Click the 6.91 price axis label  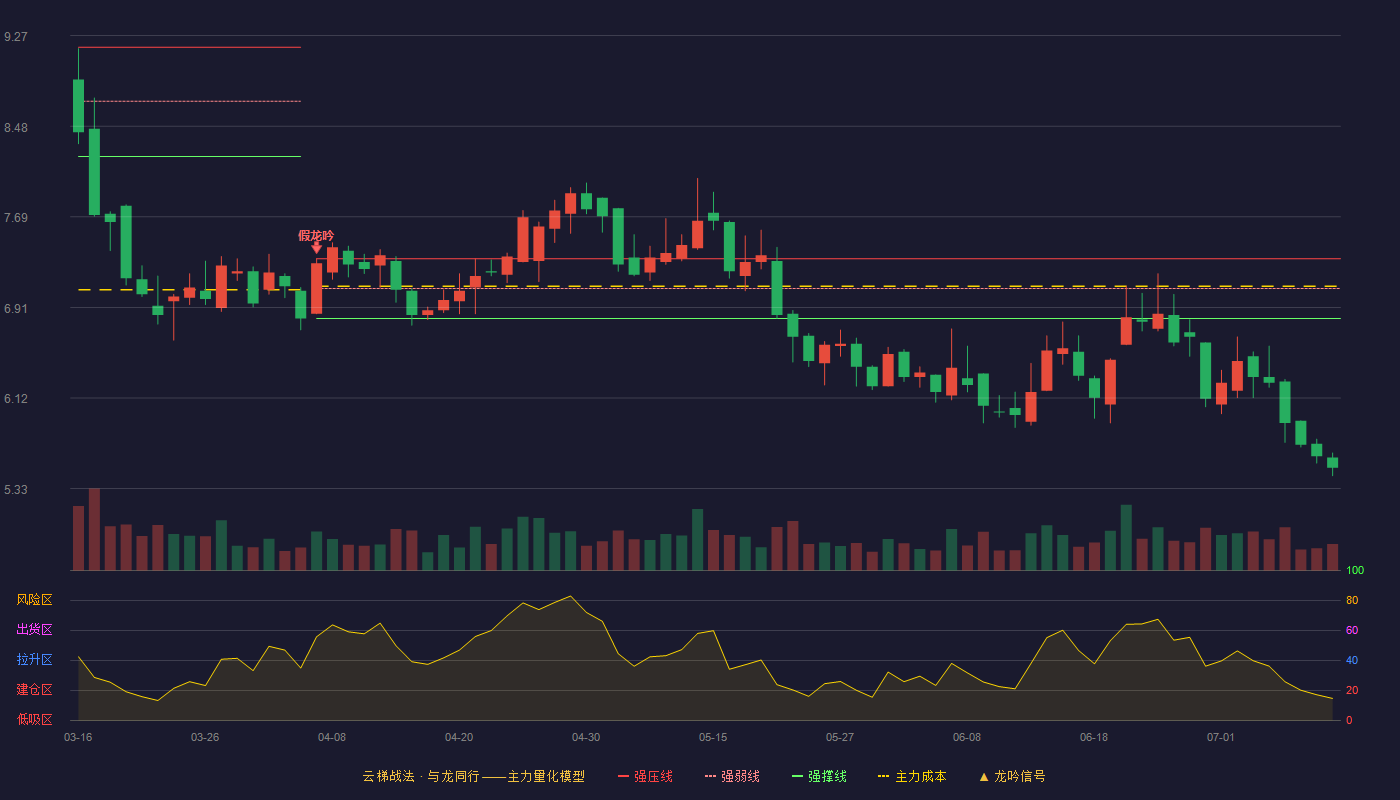pyautogui.click(x=16, y=308)
